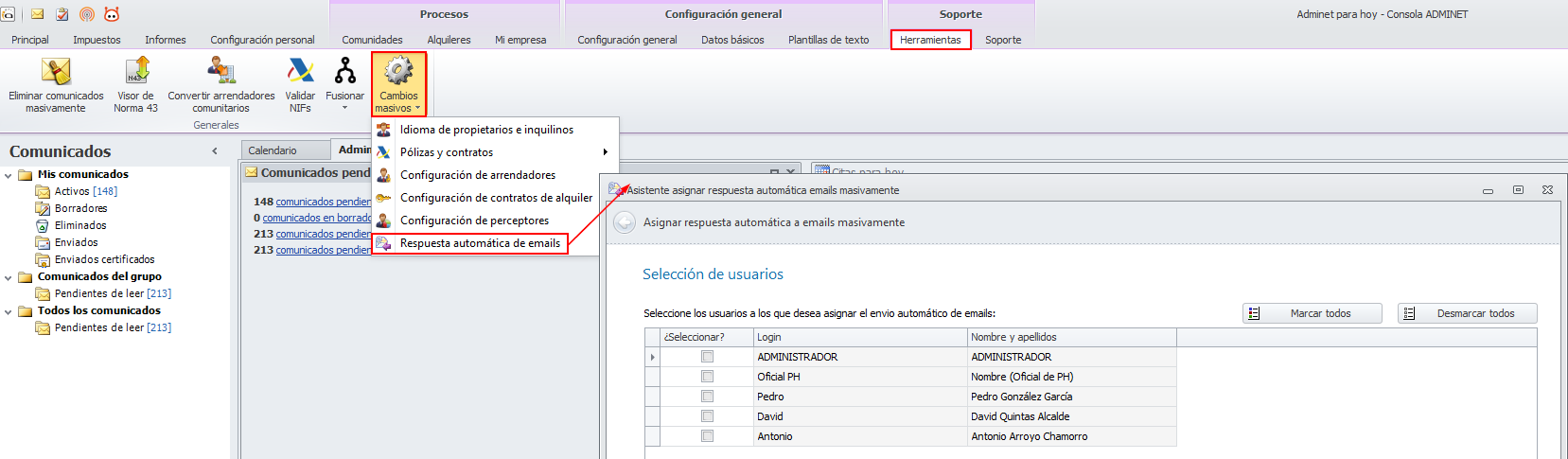Viewport: 1568px width, 459px height.
Task: Click the clipboard checklist quick-access icon
Action: click(62, 14)
